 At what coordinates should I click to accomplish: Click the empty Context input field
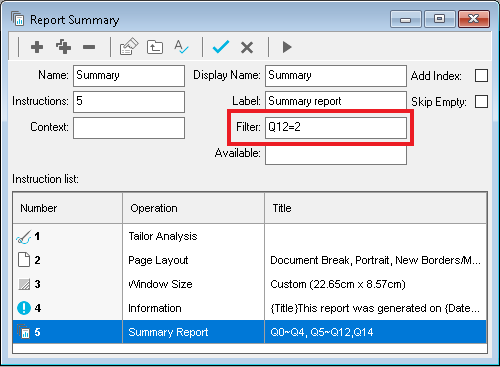129,128
